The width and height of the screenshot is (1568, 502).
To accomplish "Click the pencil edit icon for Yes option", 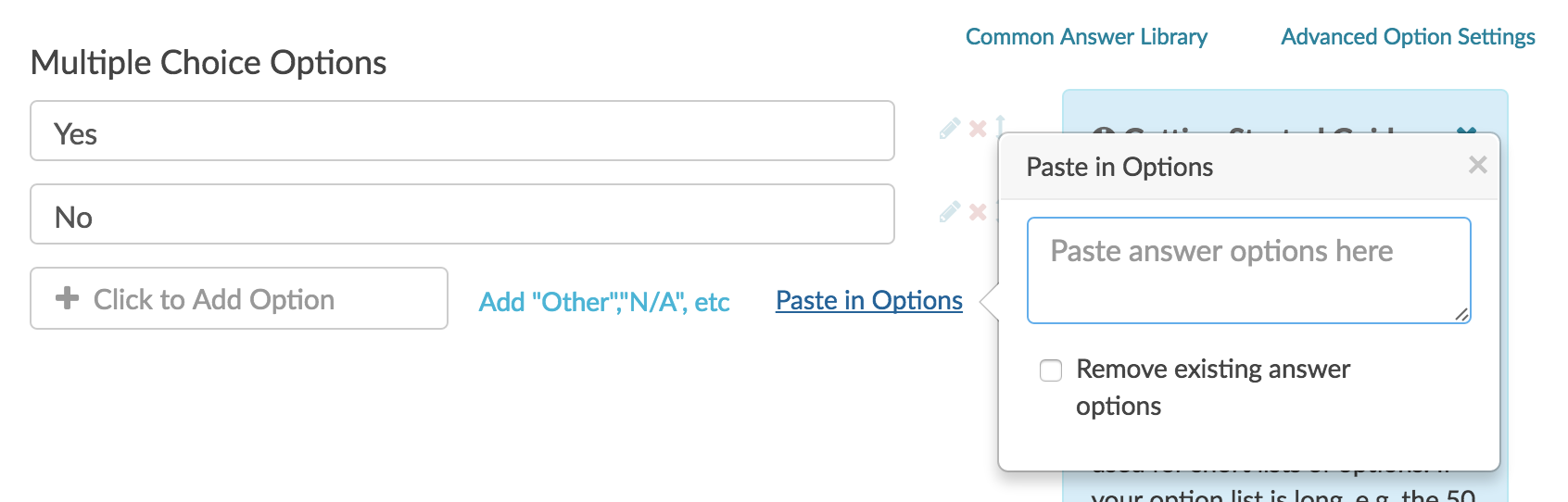I will (x=949, y=129).
